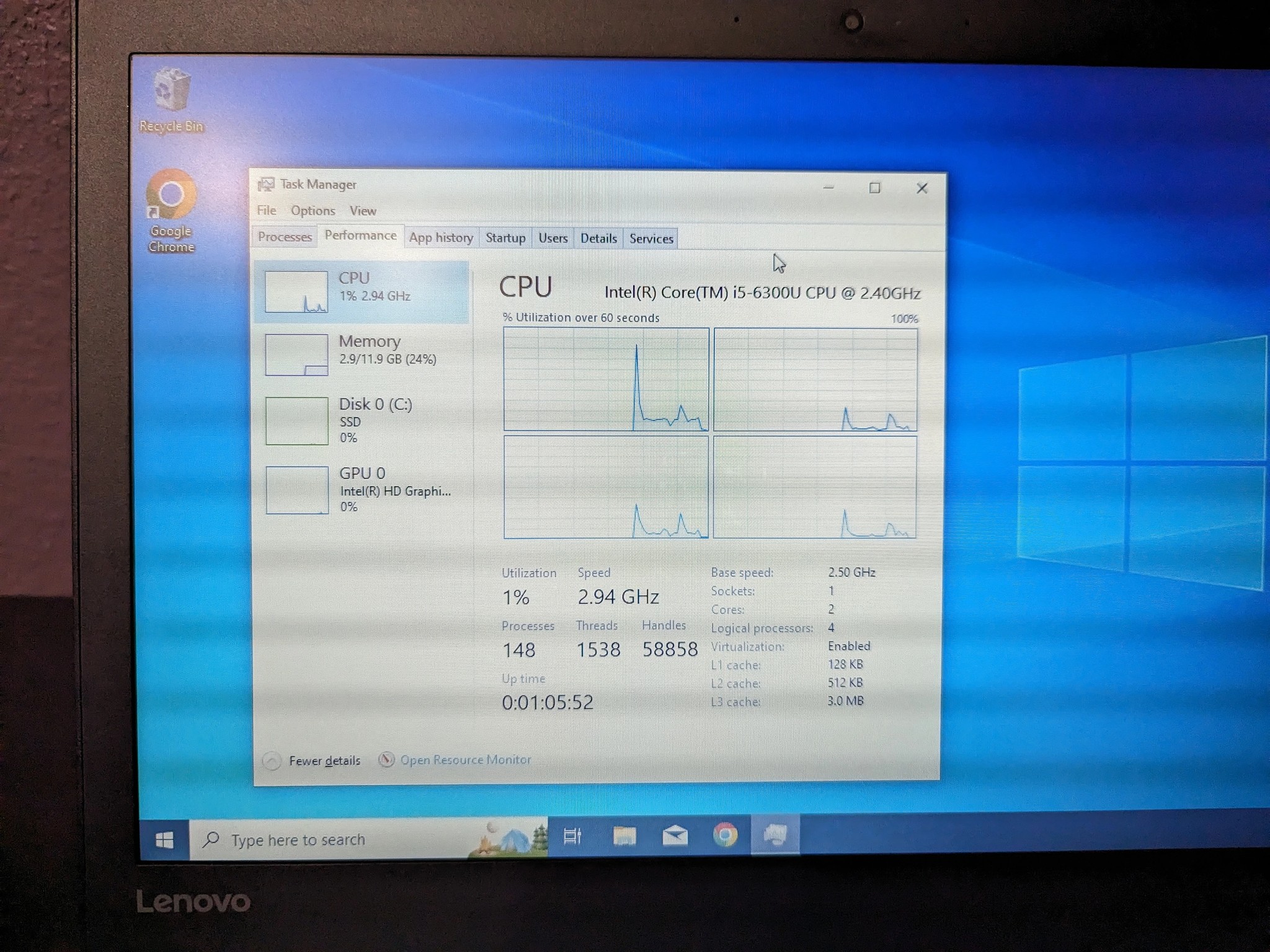This screenshot has height=952, width=1270.
Task: Select the Memory performance item
Action: pos(362,355)
